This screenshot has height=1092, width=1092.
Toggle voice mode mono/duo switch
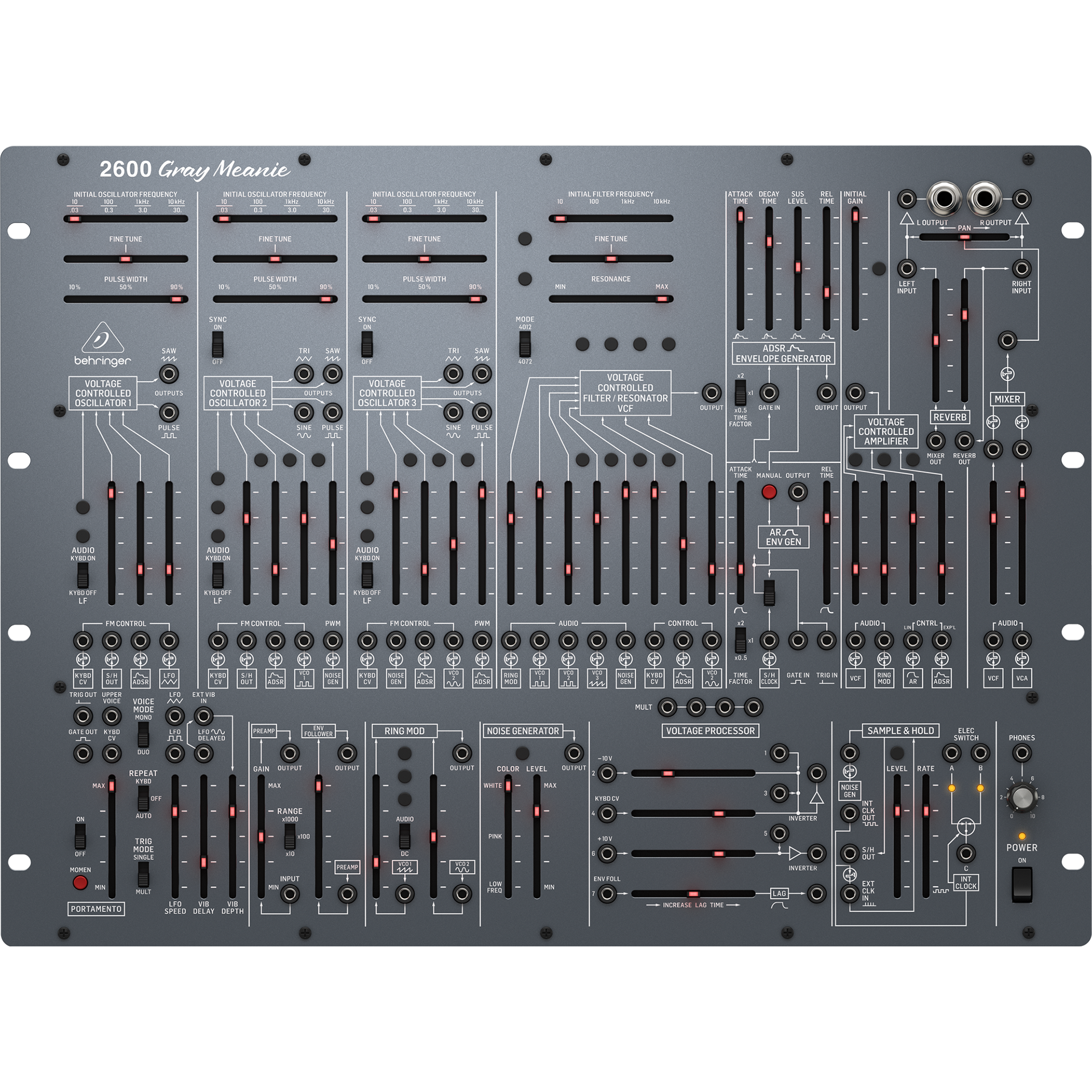point(143,734)
